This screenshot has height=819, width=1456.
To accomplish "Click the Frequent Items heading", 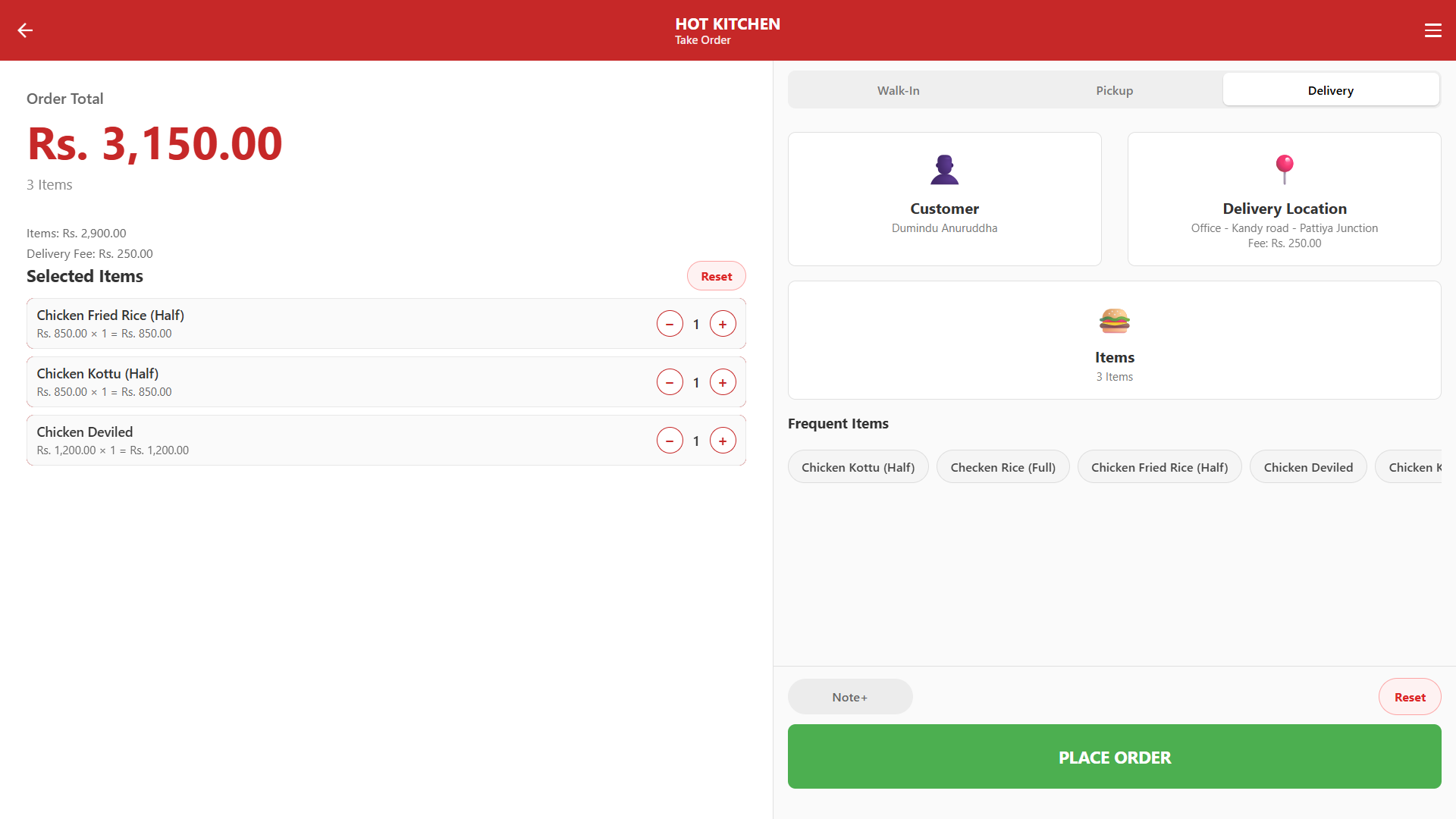I will point(838,424).
